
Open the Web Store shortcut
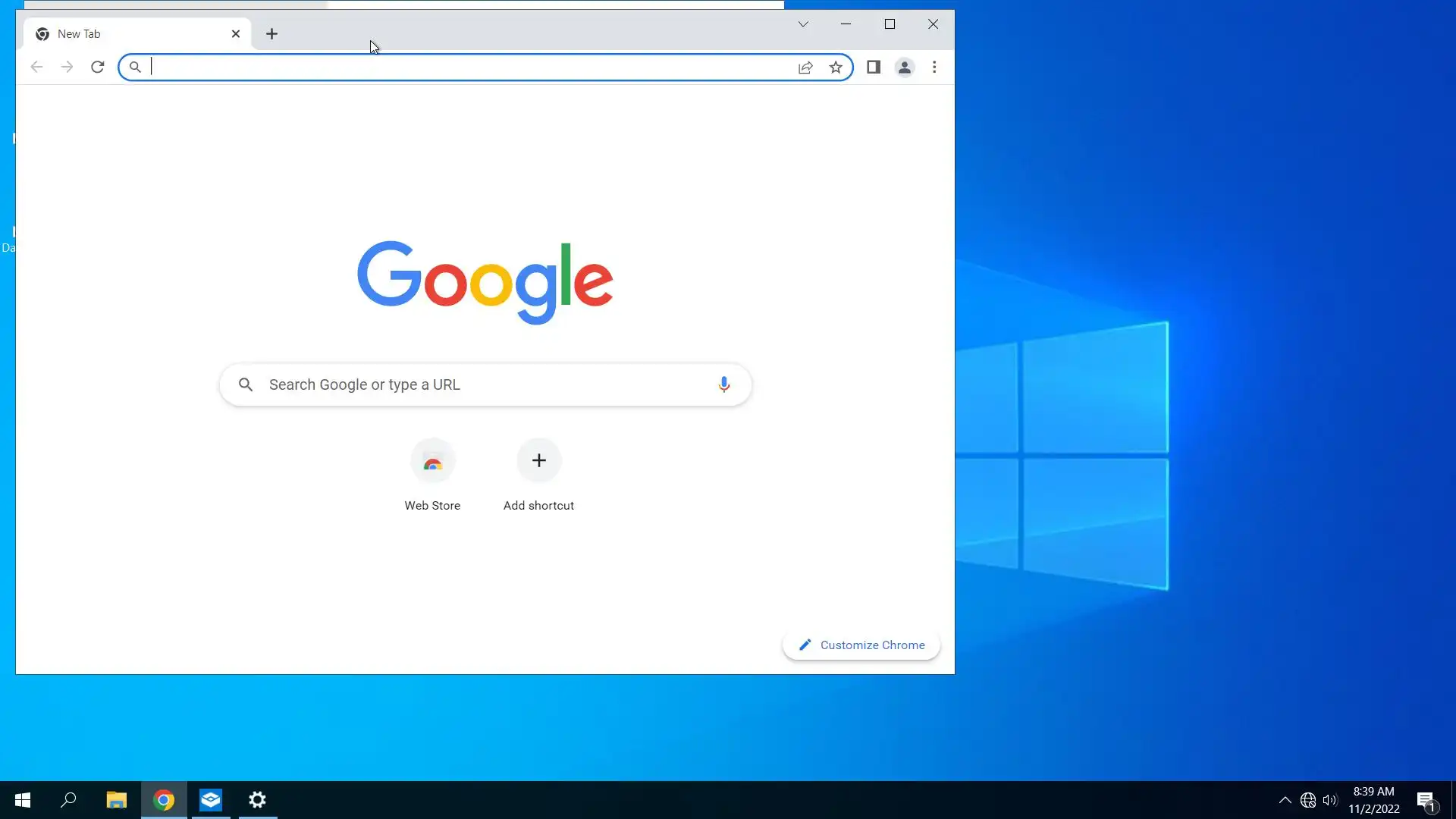click(x=432, y=461)
